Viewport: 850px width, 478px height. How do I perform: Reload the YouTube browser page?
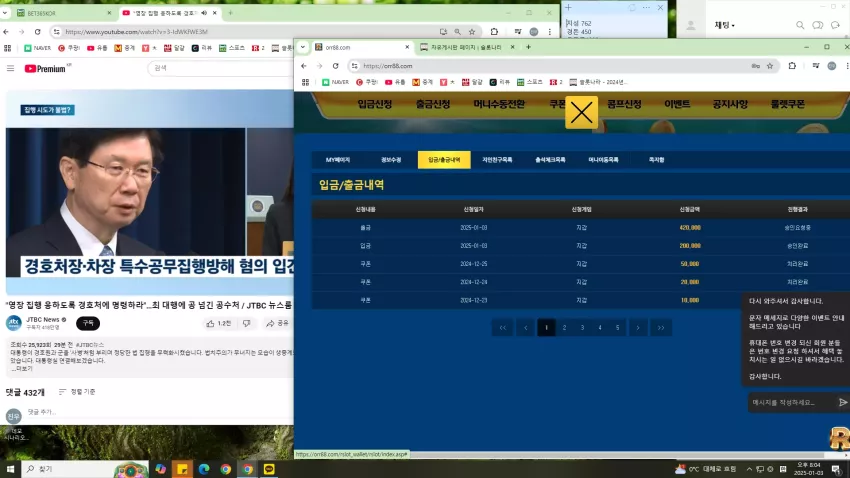pyautogui.click(x=37, y=32)
